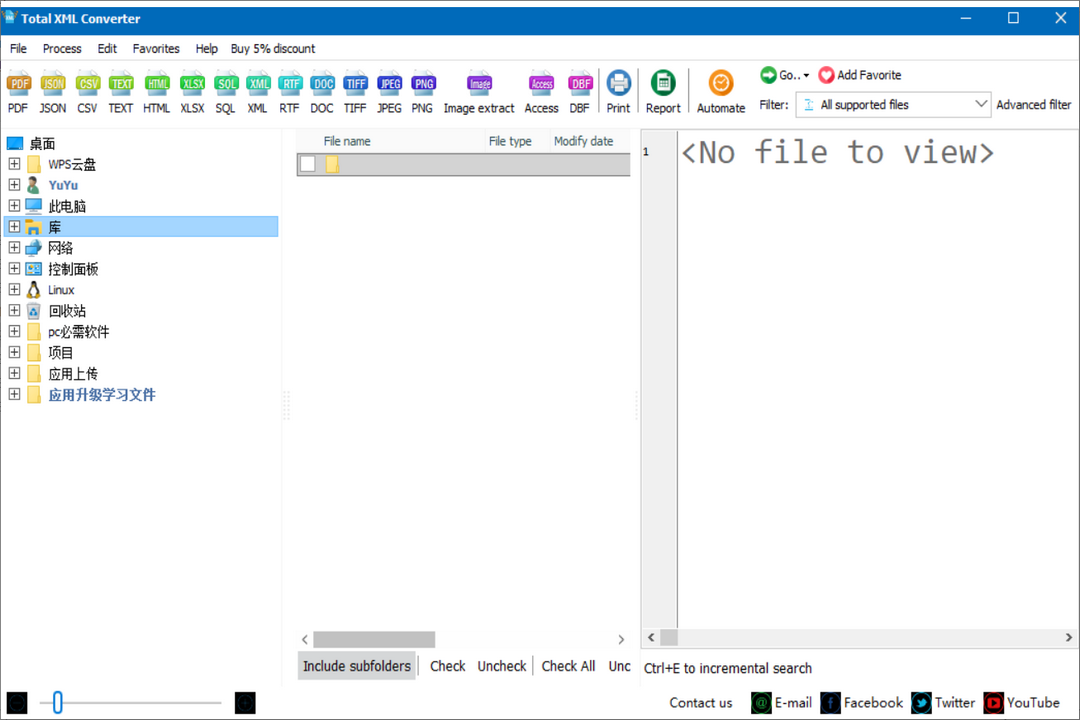Open the Favorites menu

click(156, 48)
